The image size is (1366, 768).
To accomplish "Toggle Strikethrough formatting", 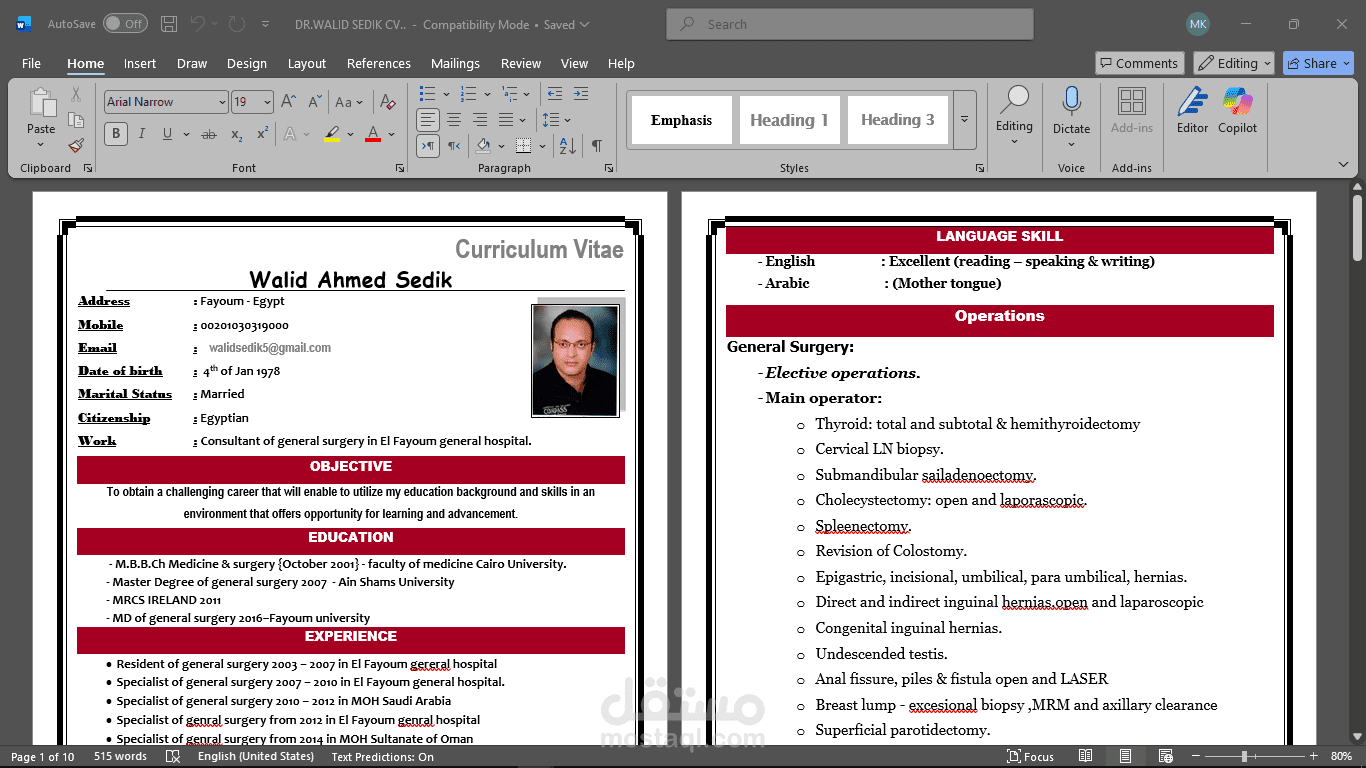I will [x=208, y=134].
